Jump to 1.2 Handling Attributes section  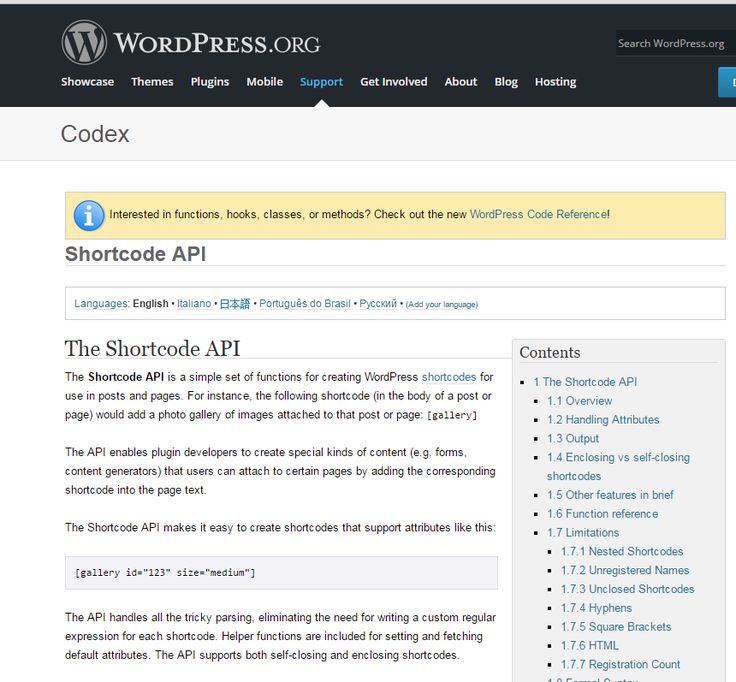click(x=603, y=420)
